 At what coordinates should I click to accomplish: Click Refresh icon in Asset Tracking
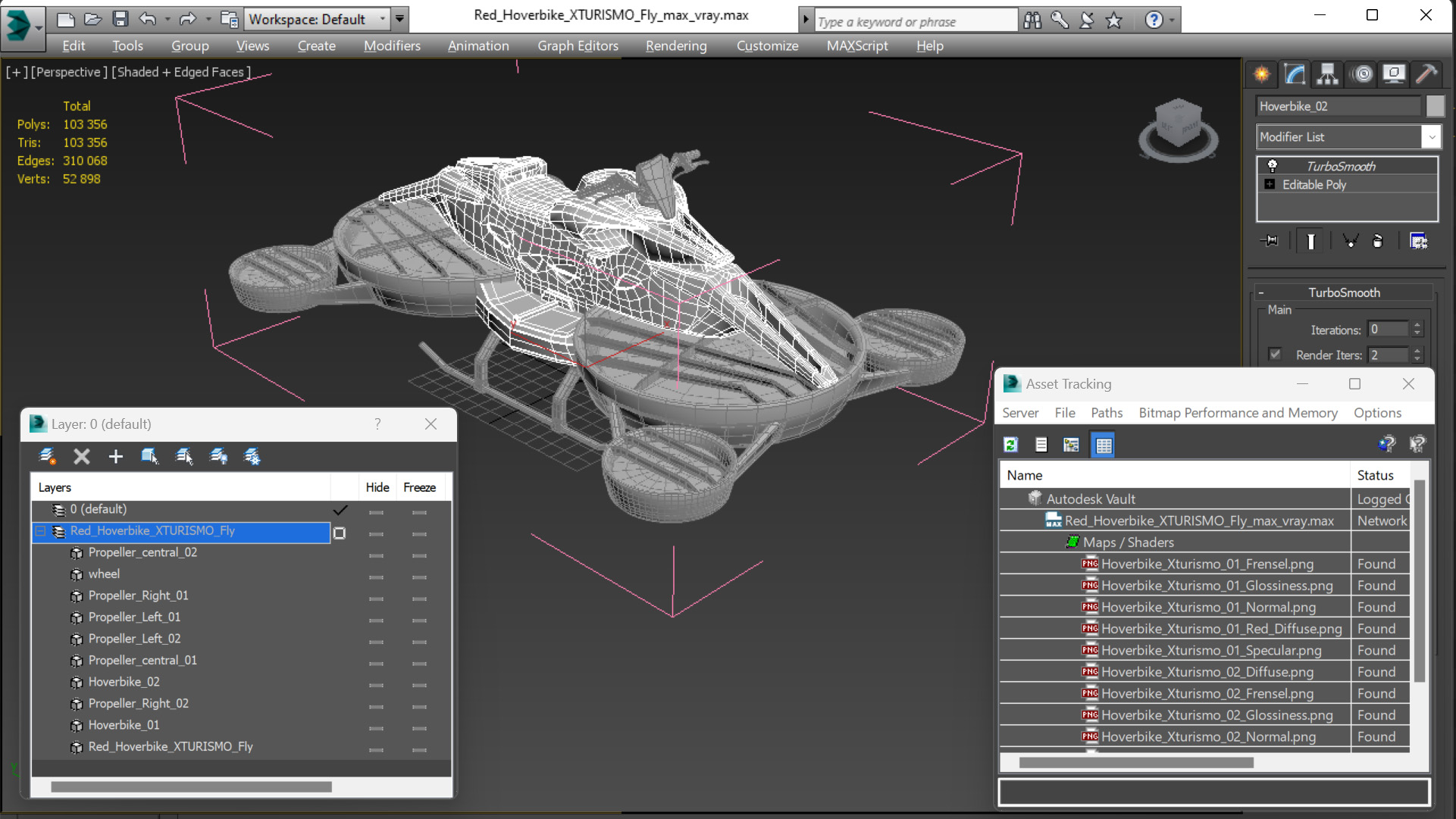[1010, 445]
